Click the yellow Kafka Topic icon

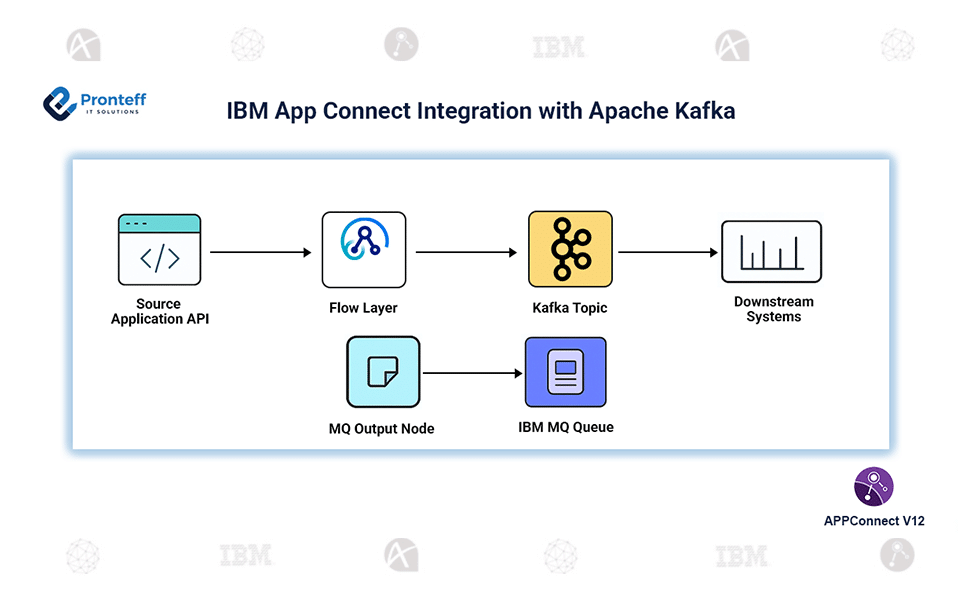(570, 250)
